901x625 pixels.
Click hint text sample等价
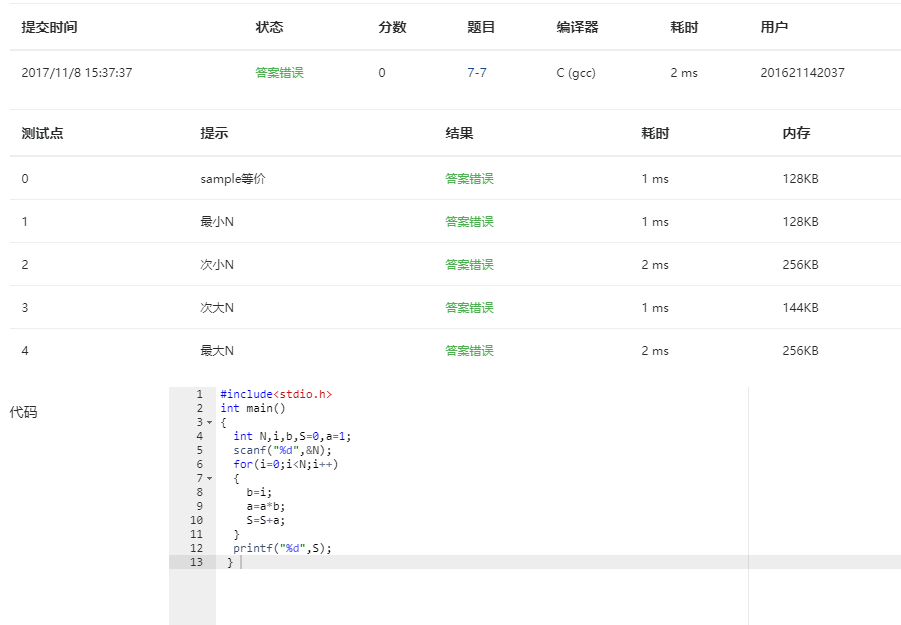coord(233,179)
